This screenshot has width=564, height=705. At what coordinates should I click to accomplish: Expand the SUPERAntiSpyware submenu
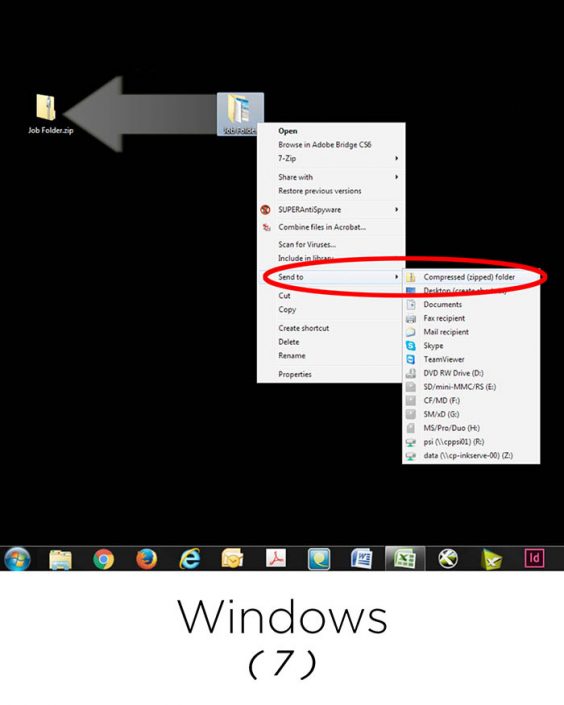[331, 210]
